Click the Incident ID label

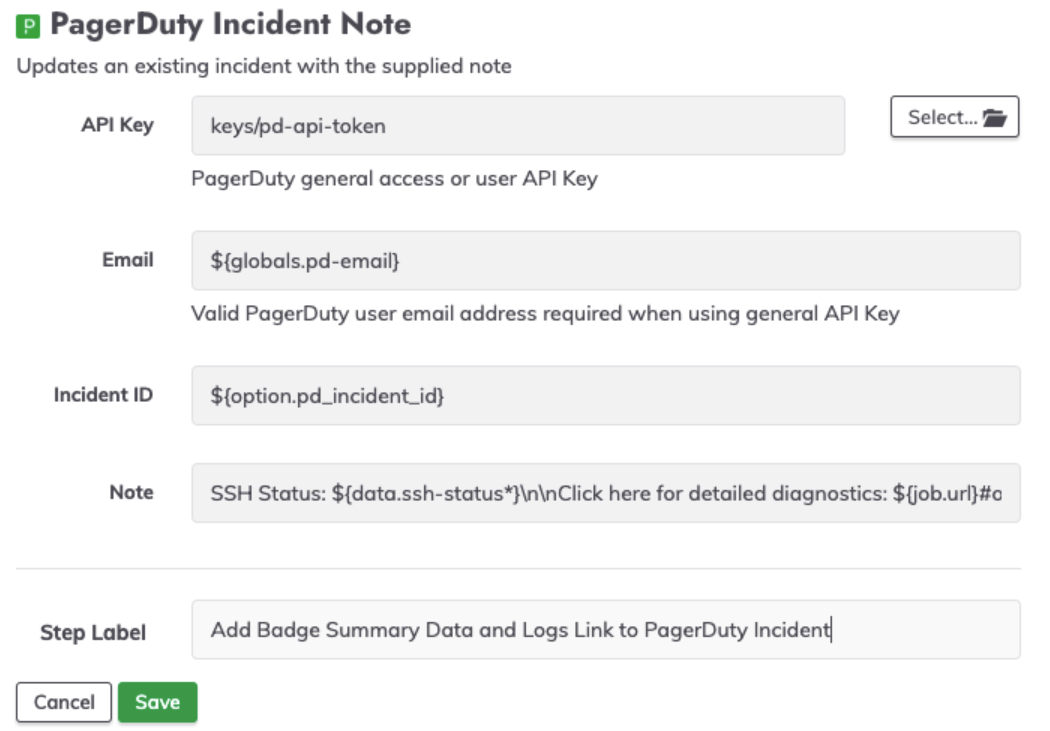(x=103, y=395)
